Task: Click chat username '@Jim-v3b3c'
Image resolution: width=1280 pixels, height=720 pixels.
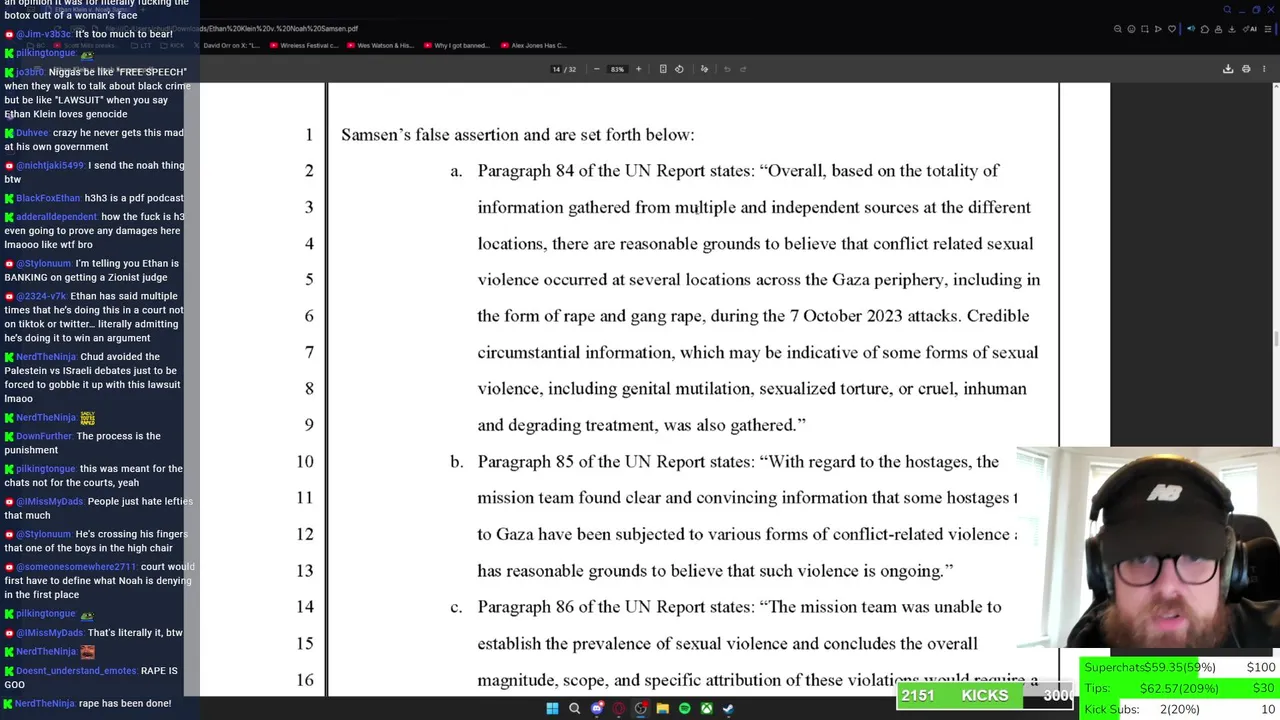Action: (44, 34)
